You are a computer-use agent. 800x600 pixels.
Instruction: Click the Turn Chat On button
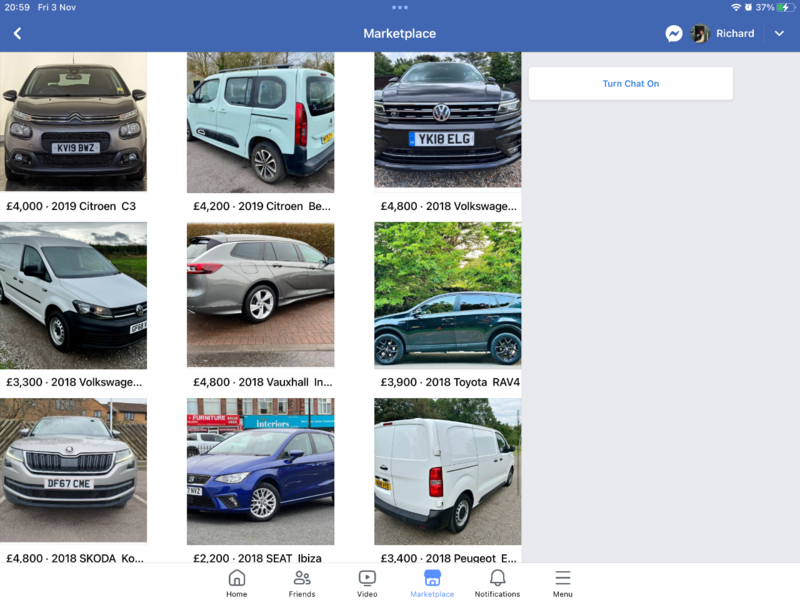(x=631, y=84)
